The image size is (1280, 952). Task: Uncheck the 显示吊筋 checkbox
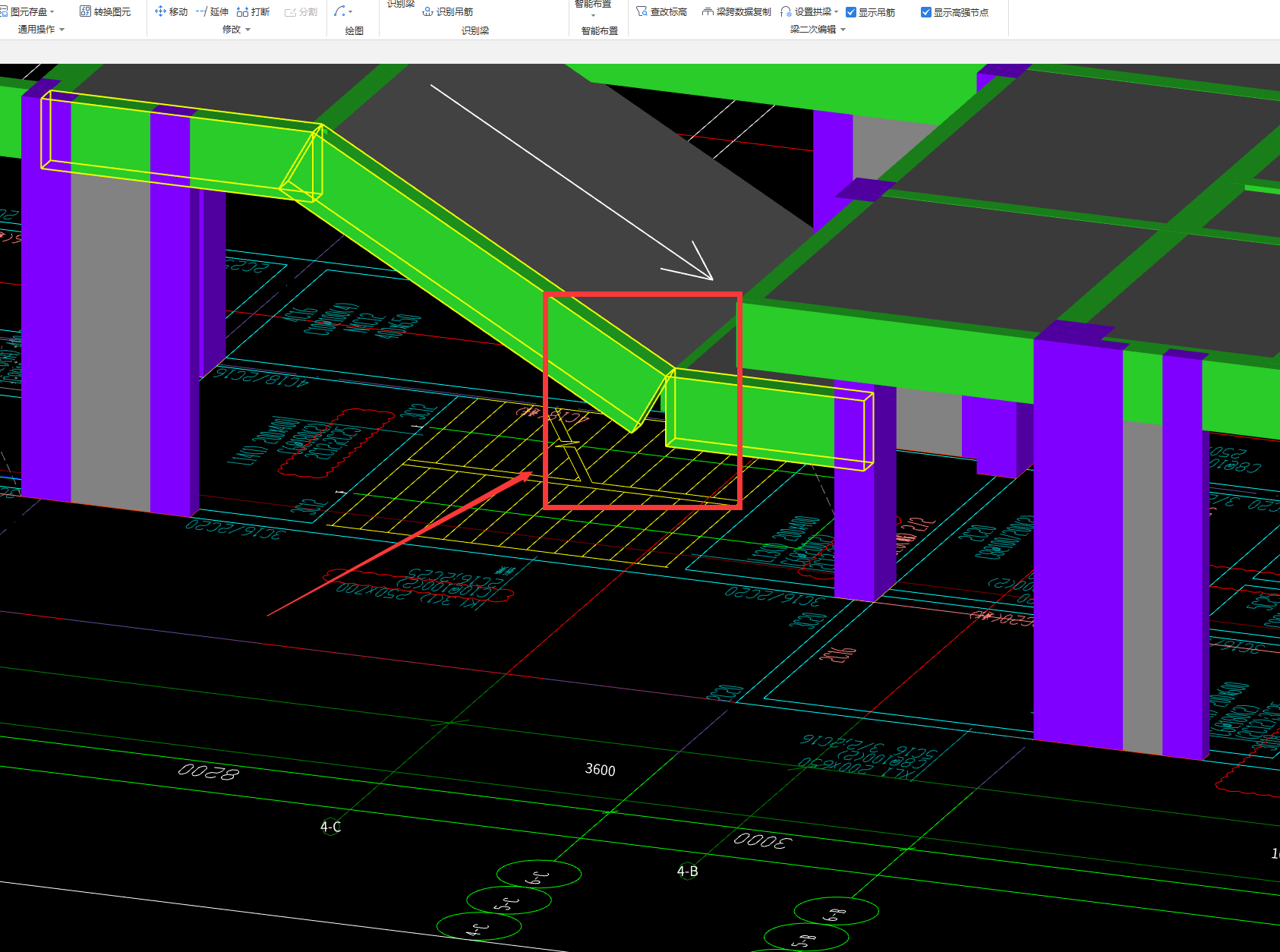coord(851,12)
